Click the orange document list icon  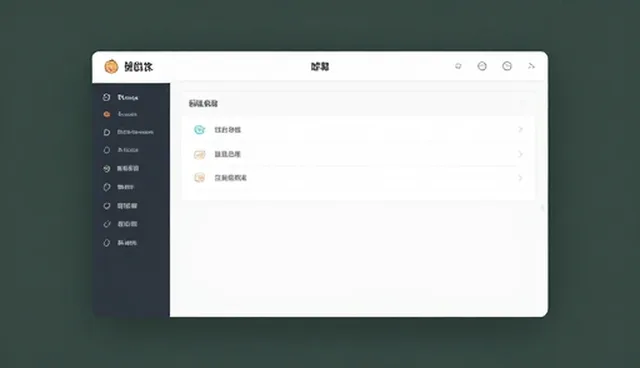click(x=199, y=177)
